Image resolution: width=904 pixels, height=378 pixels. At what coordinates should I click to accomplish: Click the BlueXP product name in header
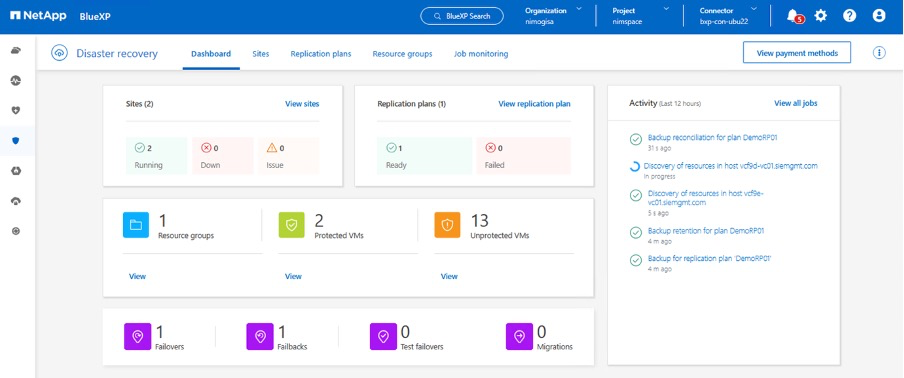(95, 16)
